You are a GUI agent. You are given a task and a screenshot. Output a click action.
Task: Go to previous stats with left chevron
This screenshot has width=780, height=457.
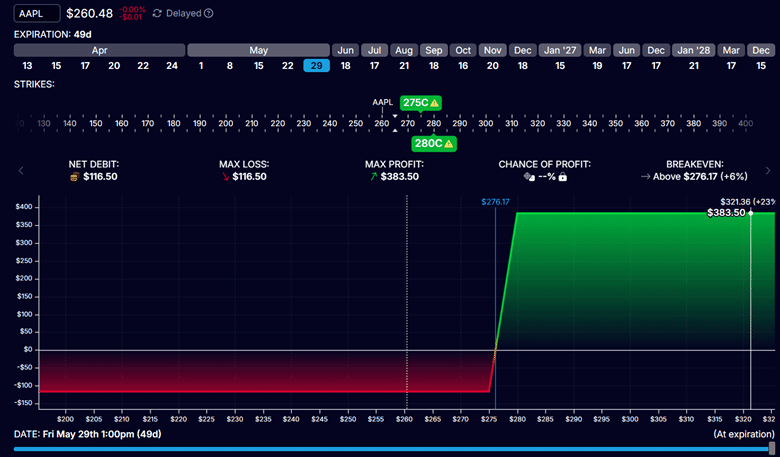click(x=21, y=171)
